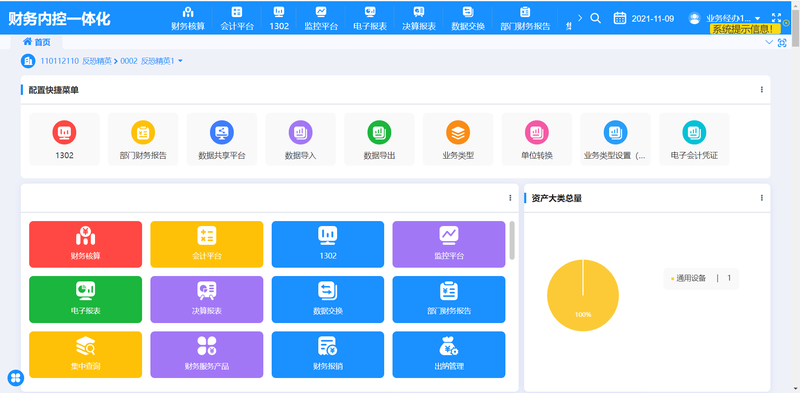Click breadcrumb 110112110 反恐精英
The width and height of the screenshot is (800, 393).
(76, 61)
